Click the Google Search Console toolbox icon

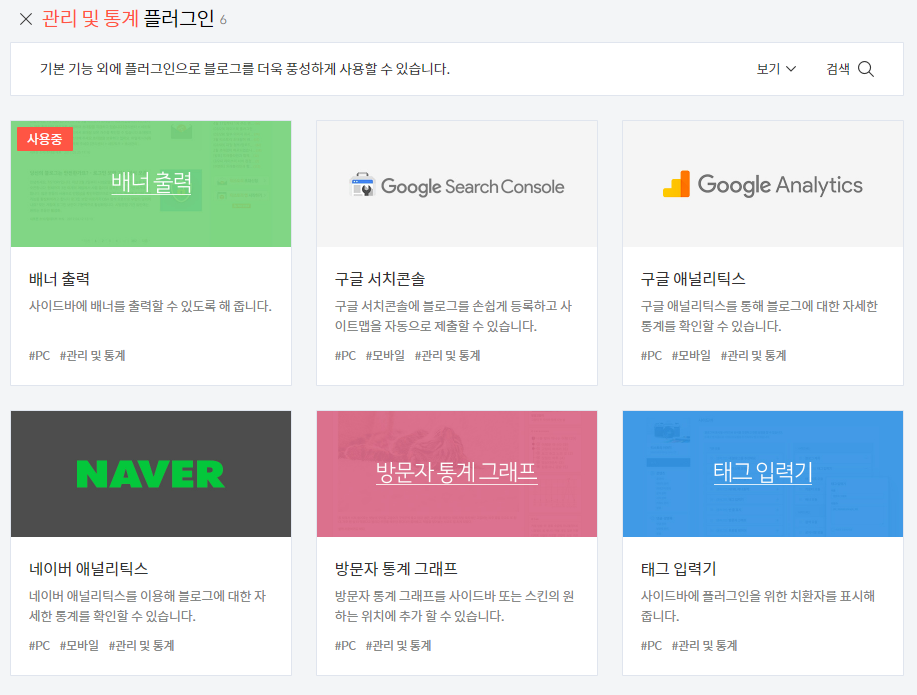(362, 185)
